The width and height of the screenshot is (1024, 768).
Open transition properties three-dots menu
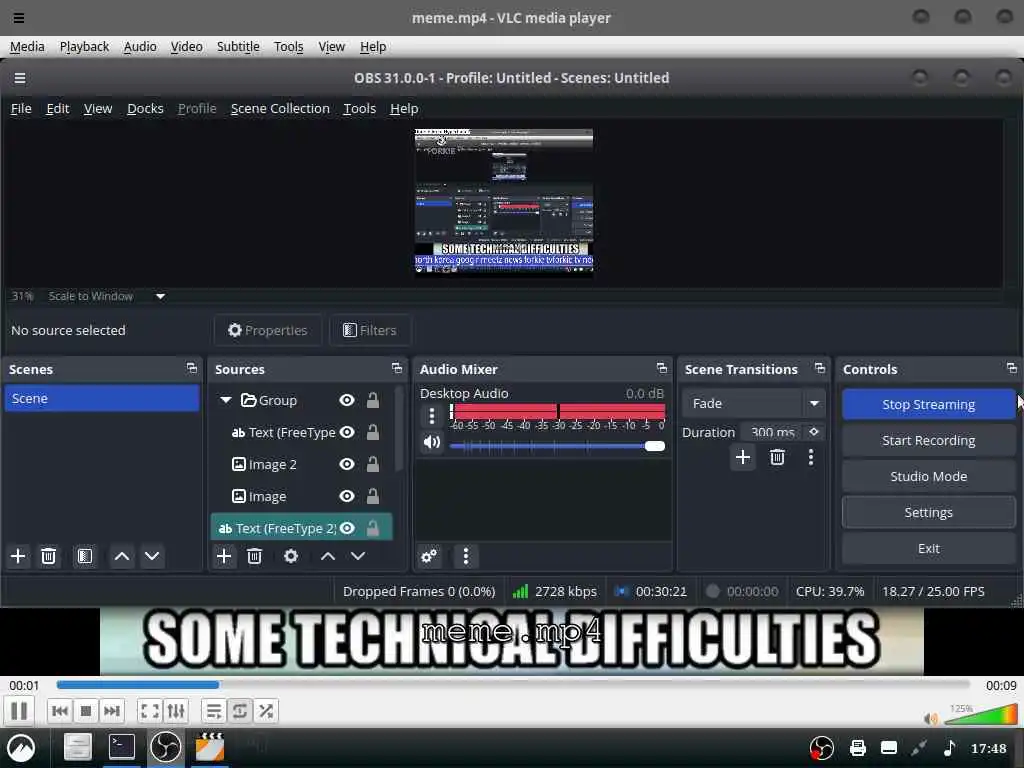point(811,457)
